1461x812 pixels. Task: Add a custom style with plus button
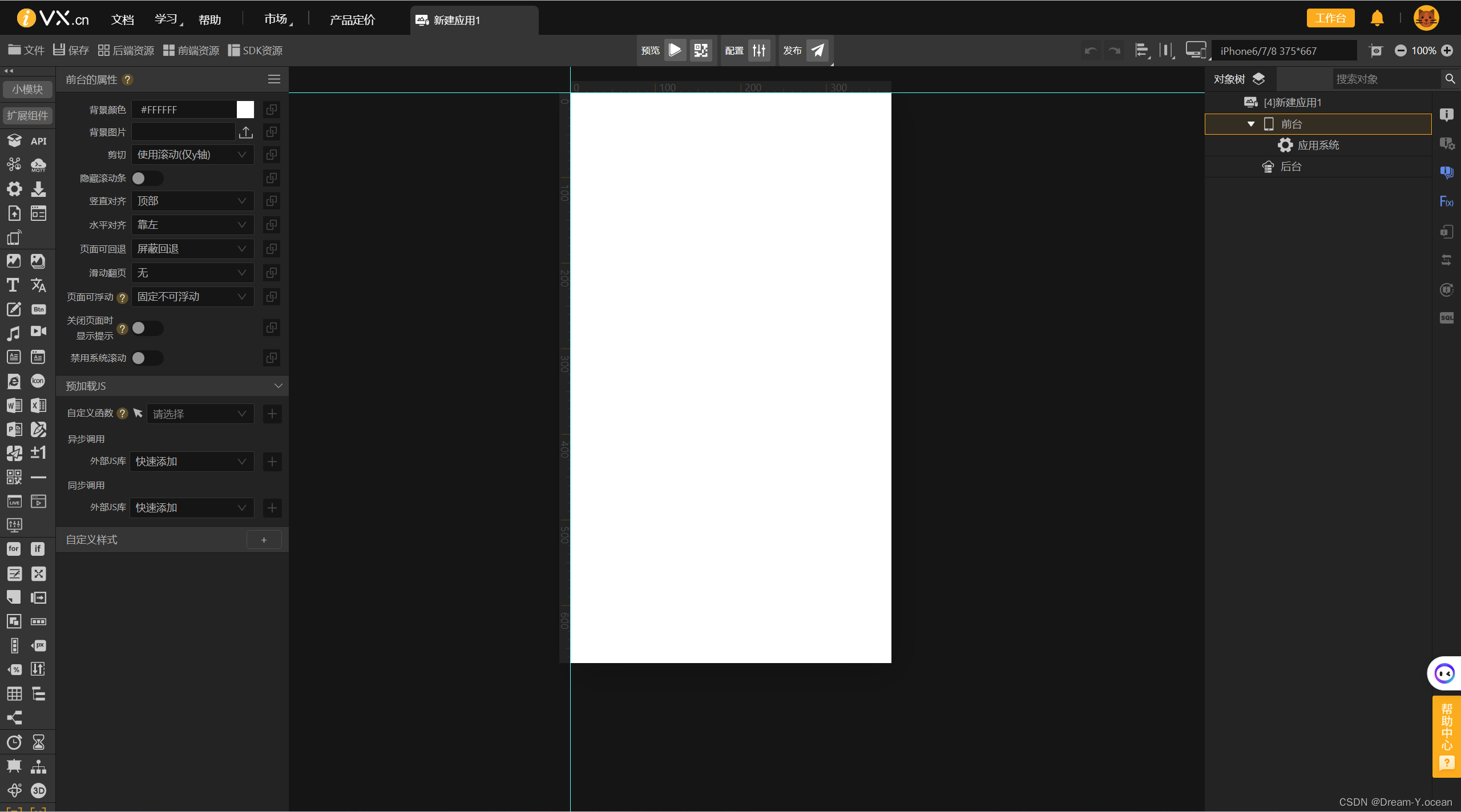264,540
